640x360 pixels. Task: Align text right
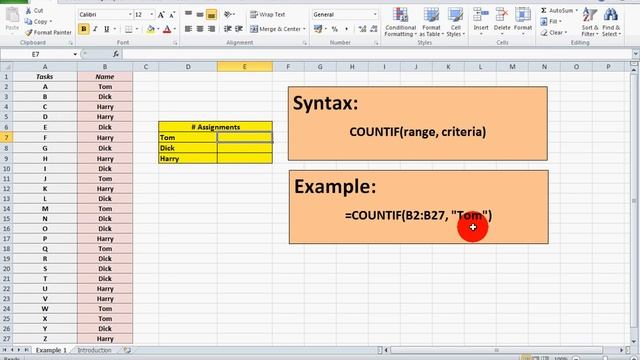click(x=211, y=29)
